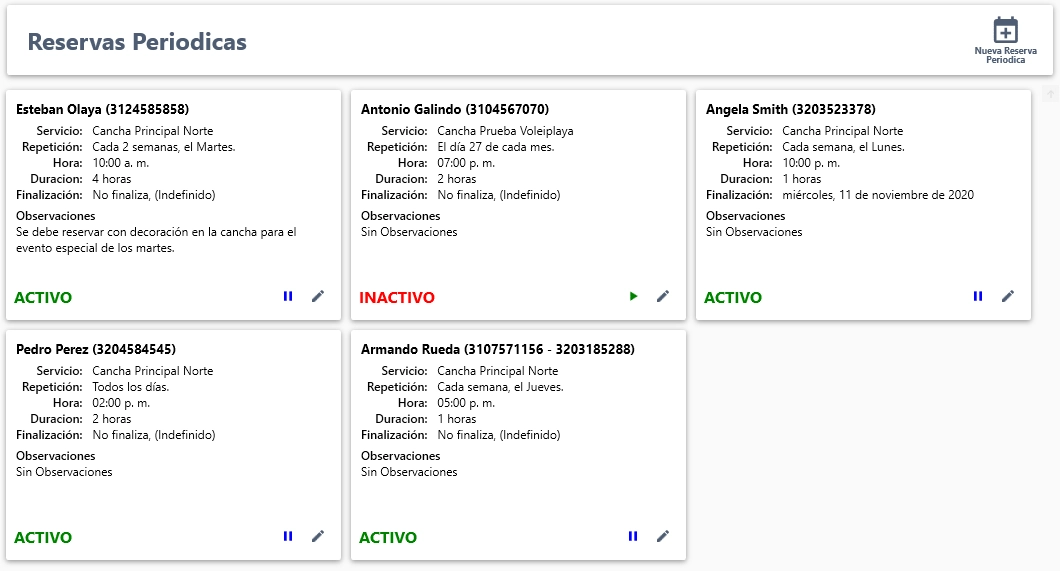This screenshot has width=1060, height=571.
Task: Activate Antonio Galindo's inactive reservation with play
Action: pos(633,296)
